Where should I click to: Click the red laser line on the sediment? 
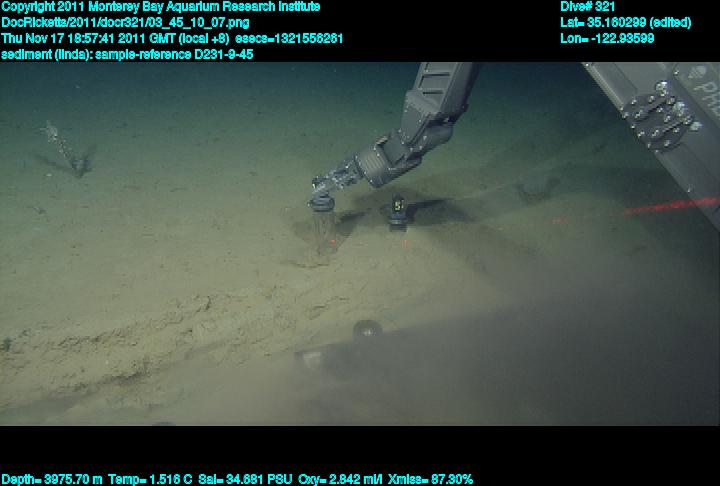click(x=671, y=205)
